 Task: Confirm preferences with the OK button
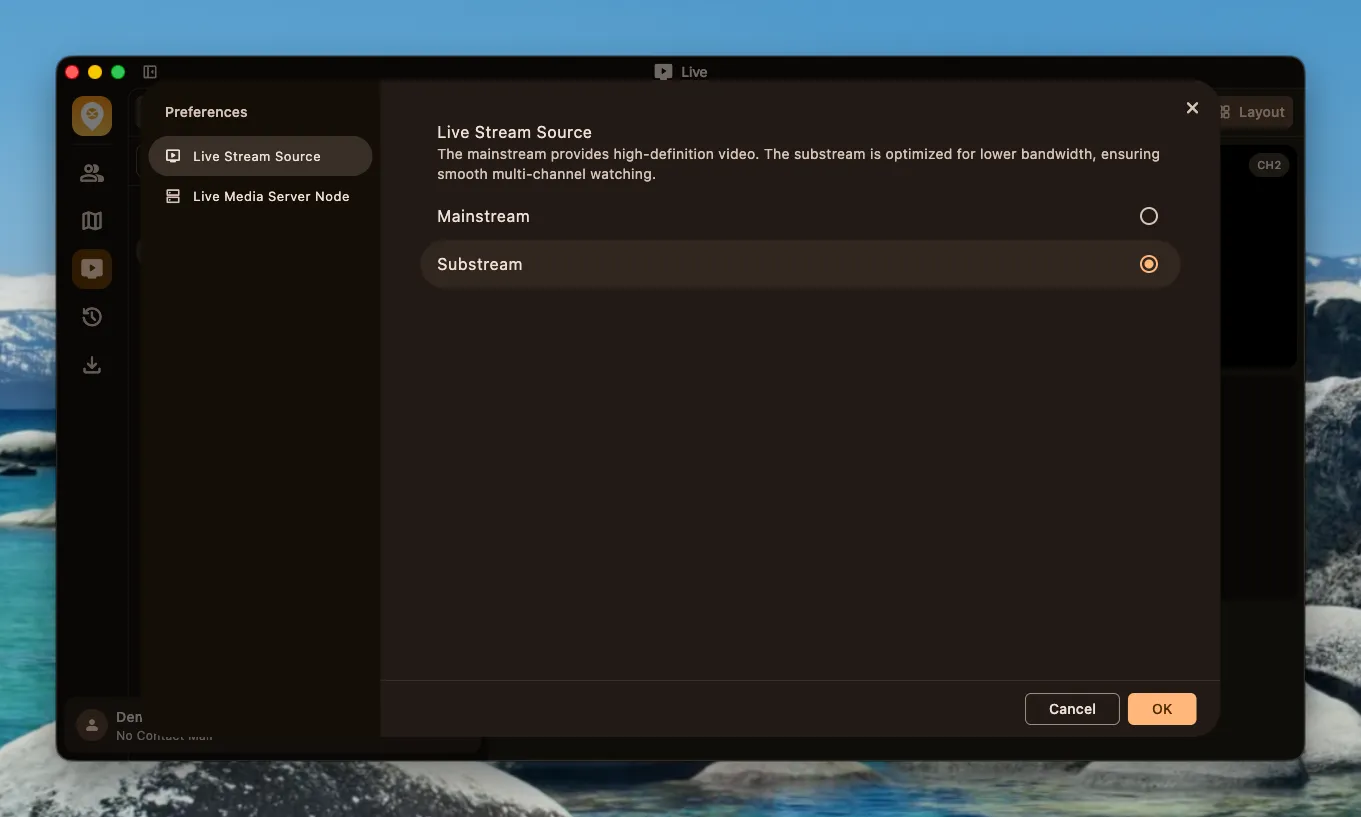tap(1162, 709)
